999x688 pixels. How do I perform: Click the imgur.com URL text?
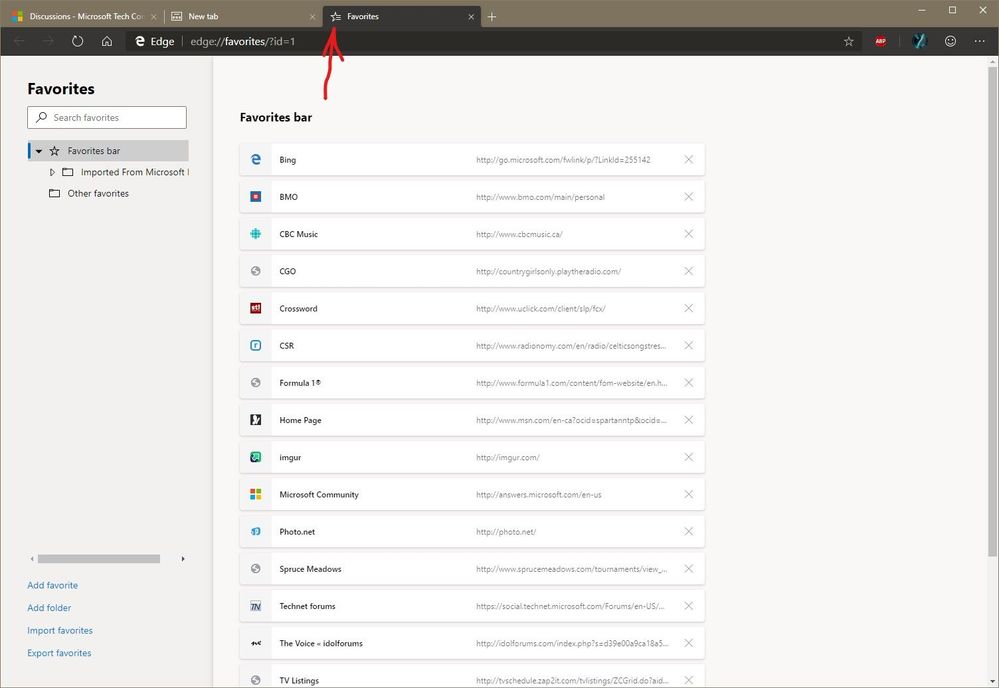click(x=508, y=457)
